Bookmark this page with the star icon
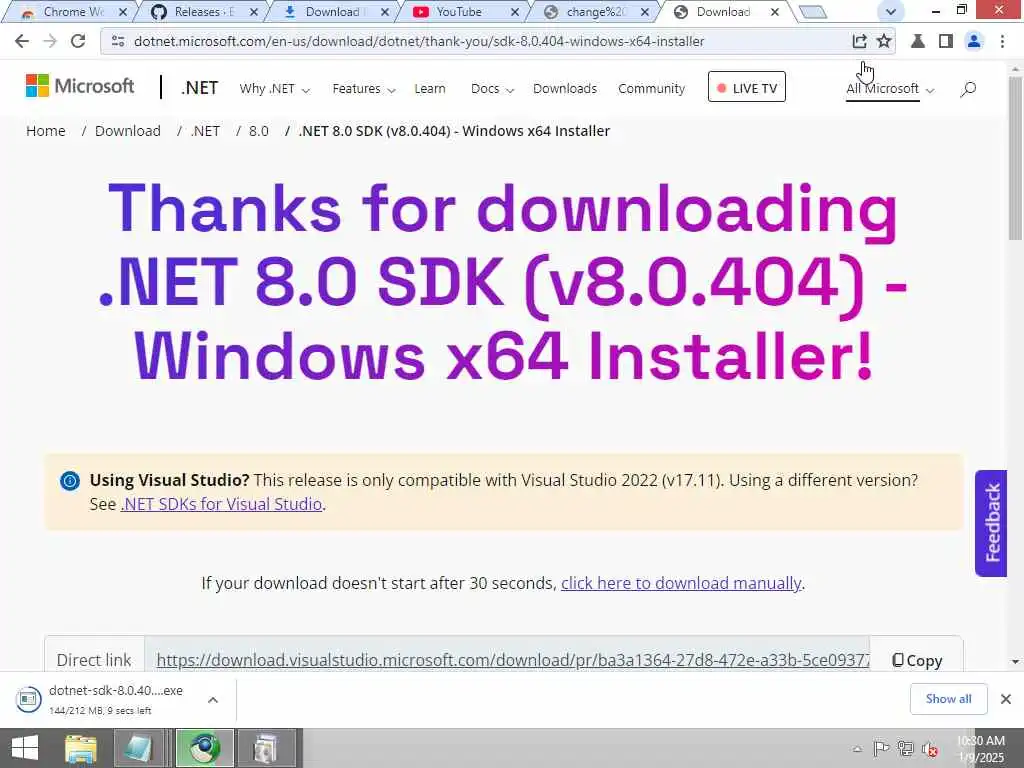Viewport: 1024px width, 768px height. [884, 41]
